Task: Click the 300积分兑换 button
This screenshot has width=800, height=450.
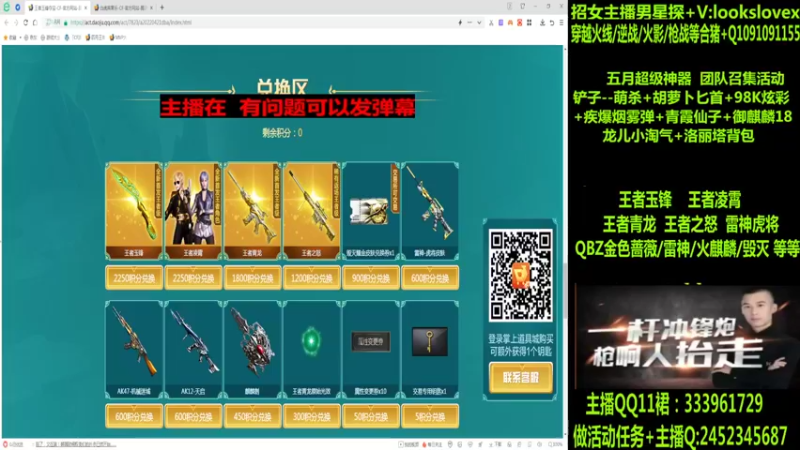Action: click(311, 416)
